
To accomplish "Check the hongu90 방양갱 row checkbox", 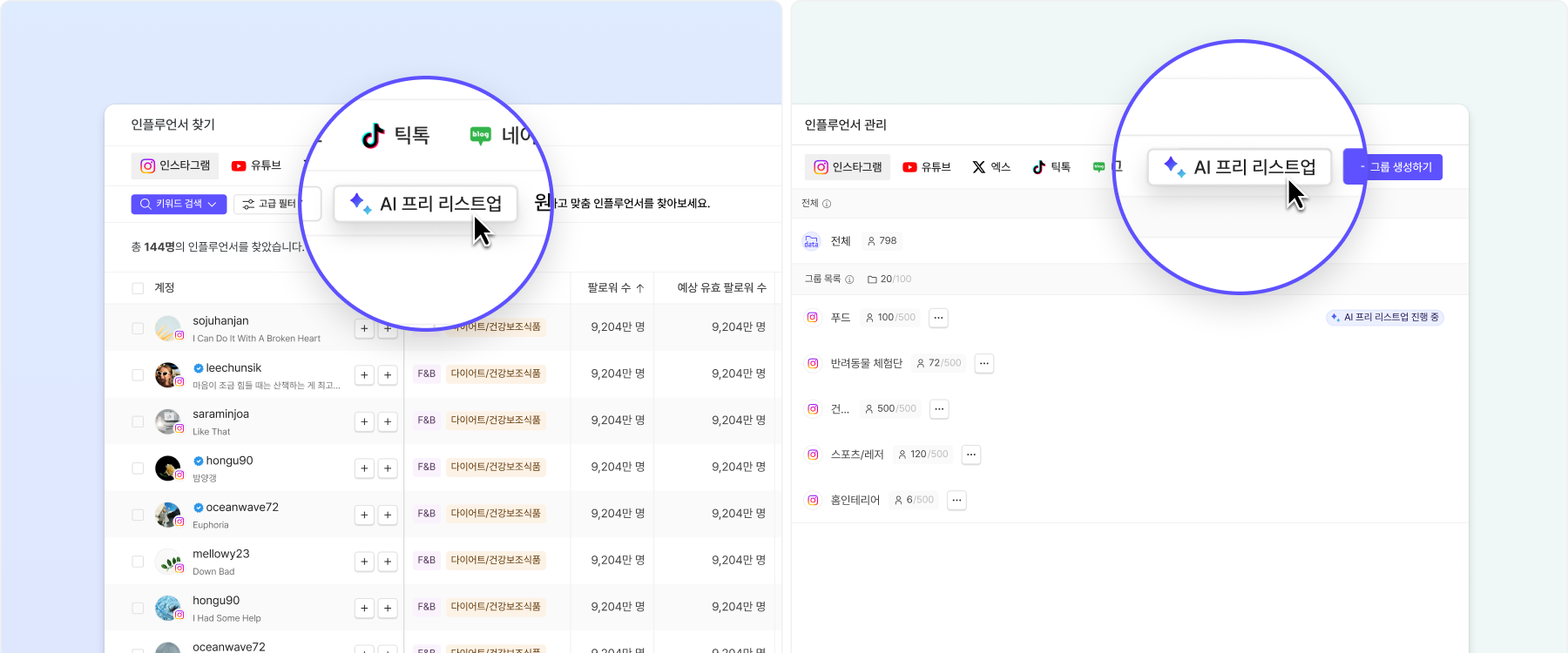I will 138,468.
